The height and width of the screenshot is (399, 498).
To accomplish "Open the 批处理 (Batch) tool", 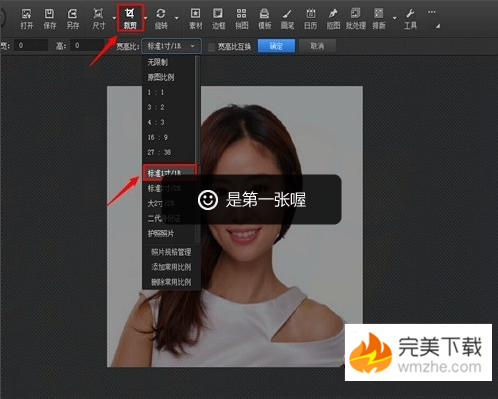I will 356,19.
